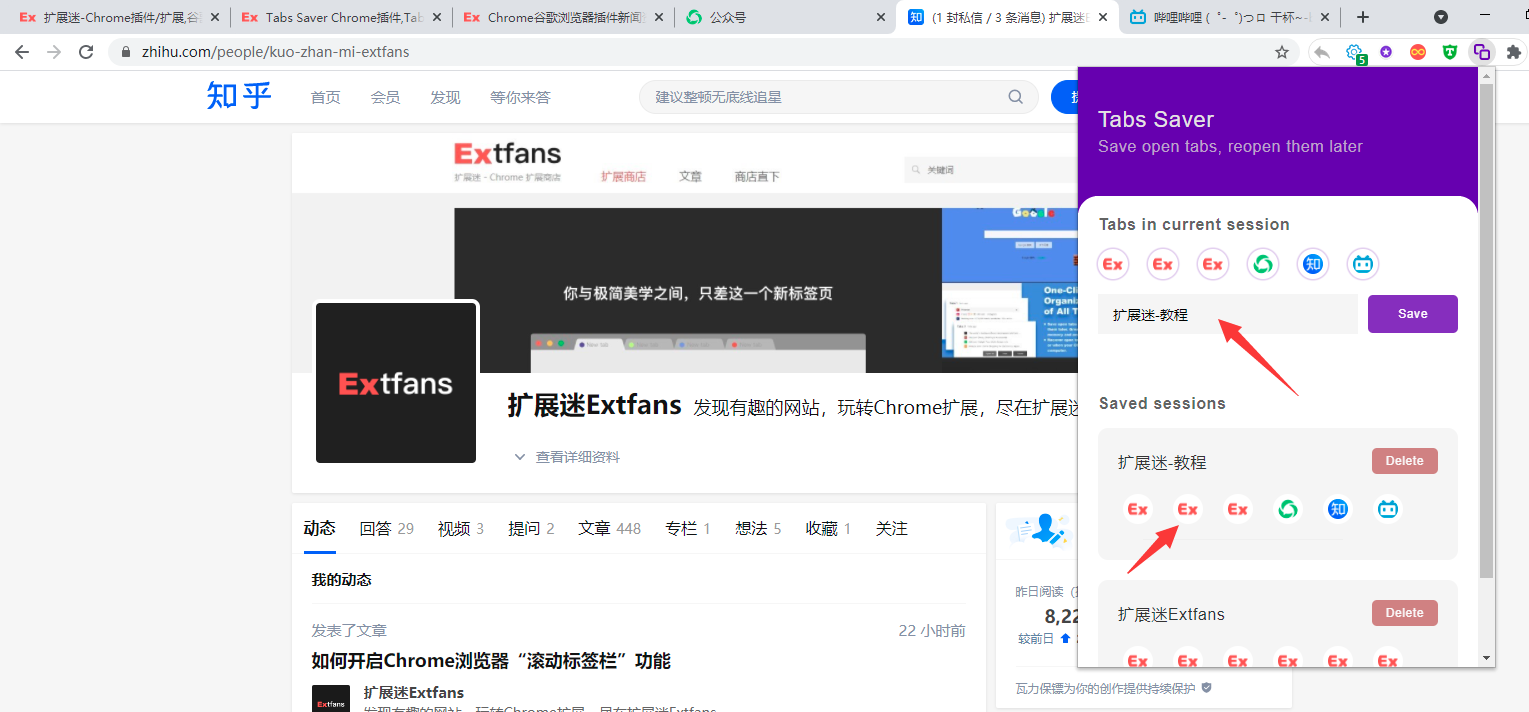This screenshot has height=712, width=1529.
Task: Click the session name input field
Action: pyautogui.click(x=1228, y=314)
